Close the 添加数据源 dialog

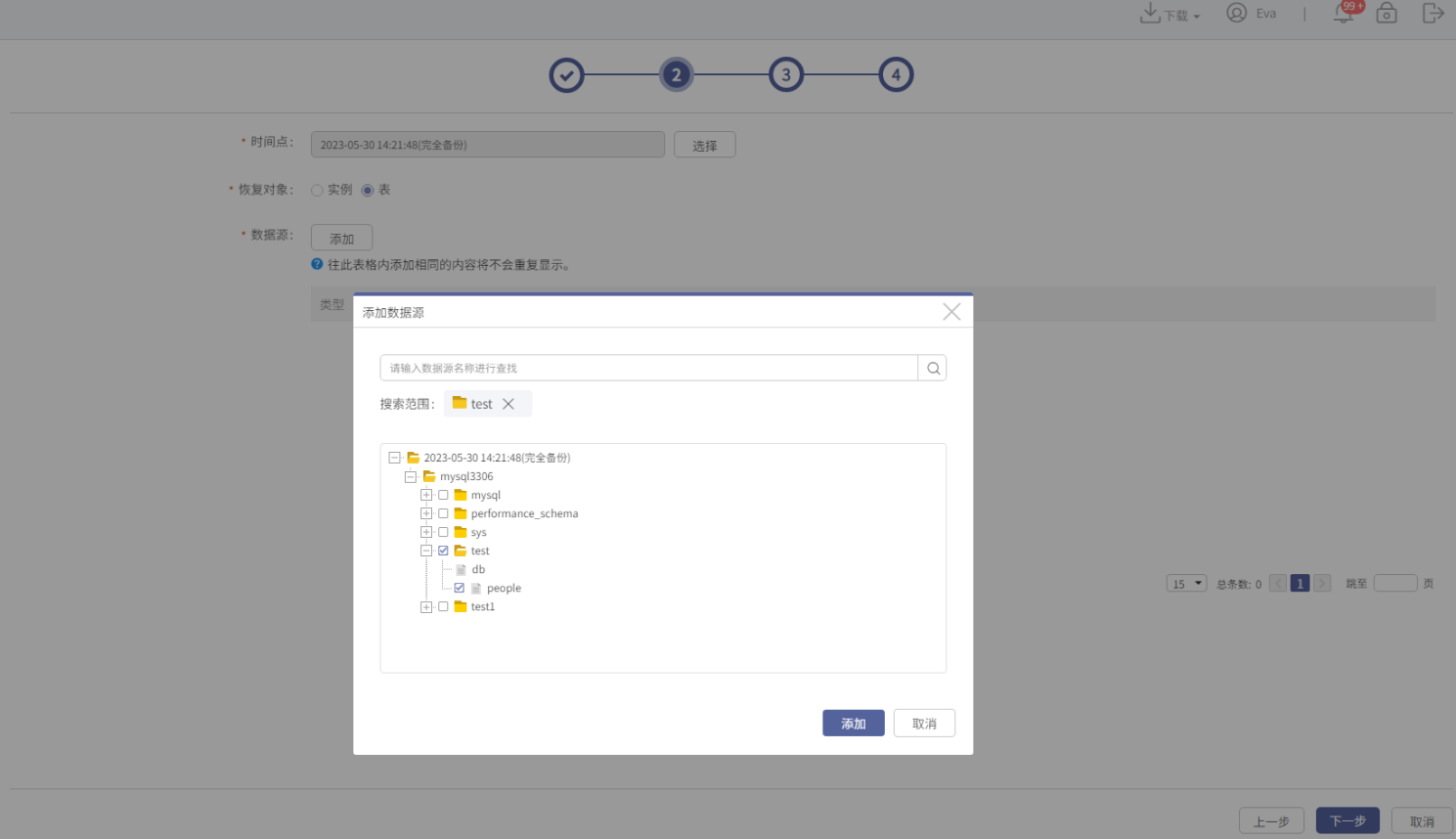pyautogui.click(x=951, y=311)
